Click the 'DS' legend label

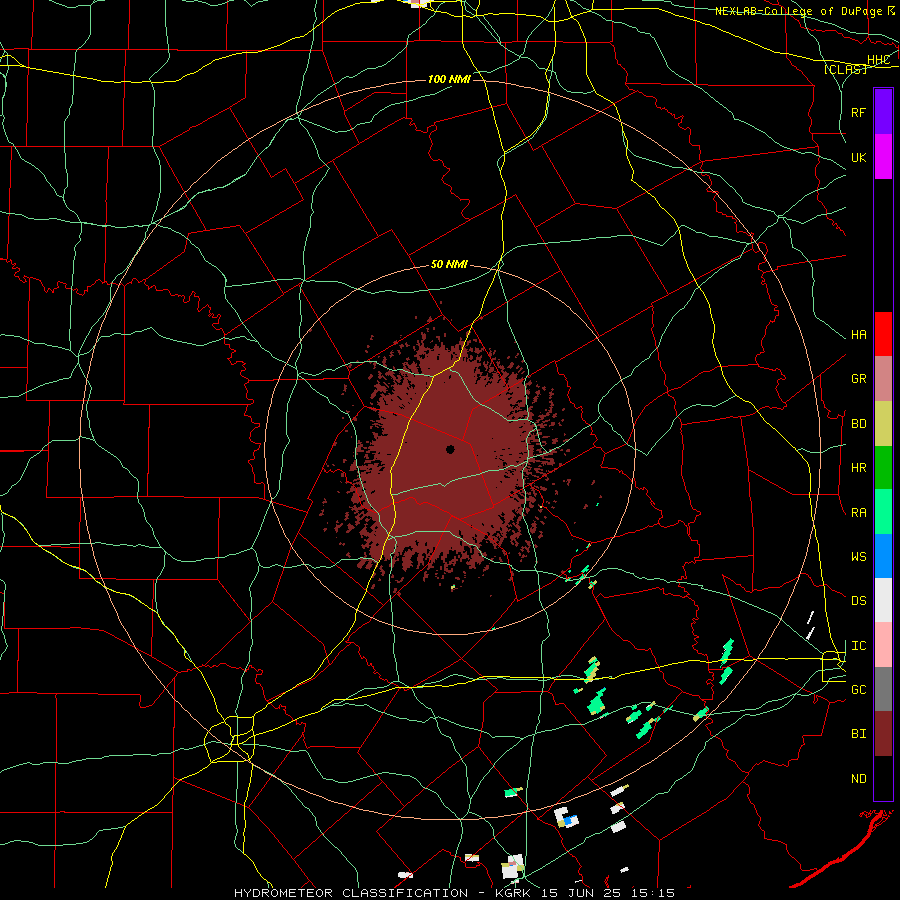pyautogui.click(x=859, y=601)
